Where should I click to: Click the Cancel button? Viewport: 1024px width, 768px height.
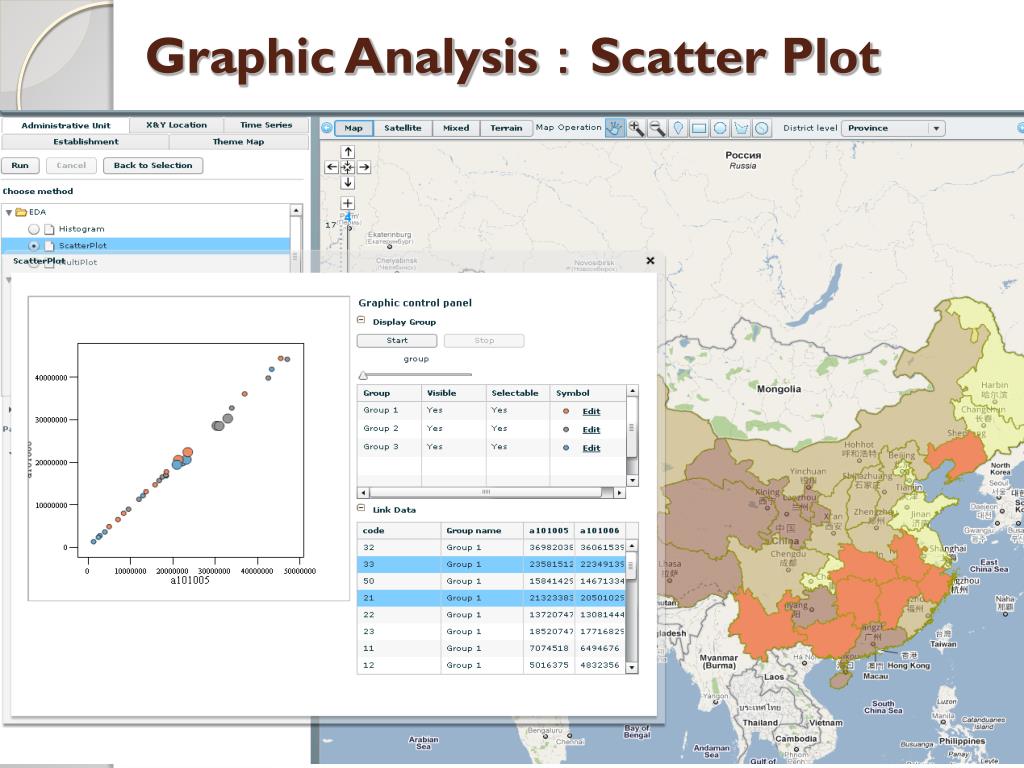pyautogui.click(x=71, y=165)
